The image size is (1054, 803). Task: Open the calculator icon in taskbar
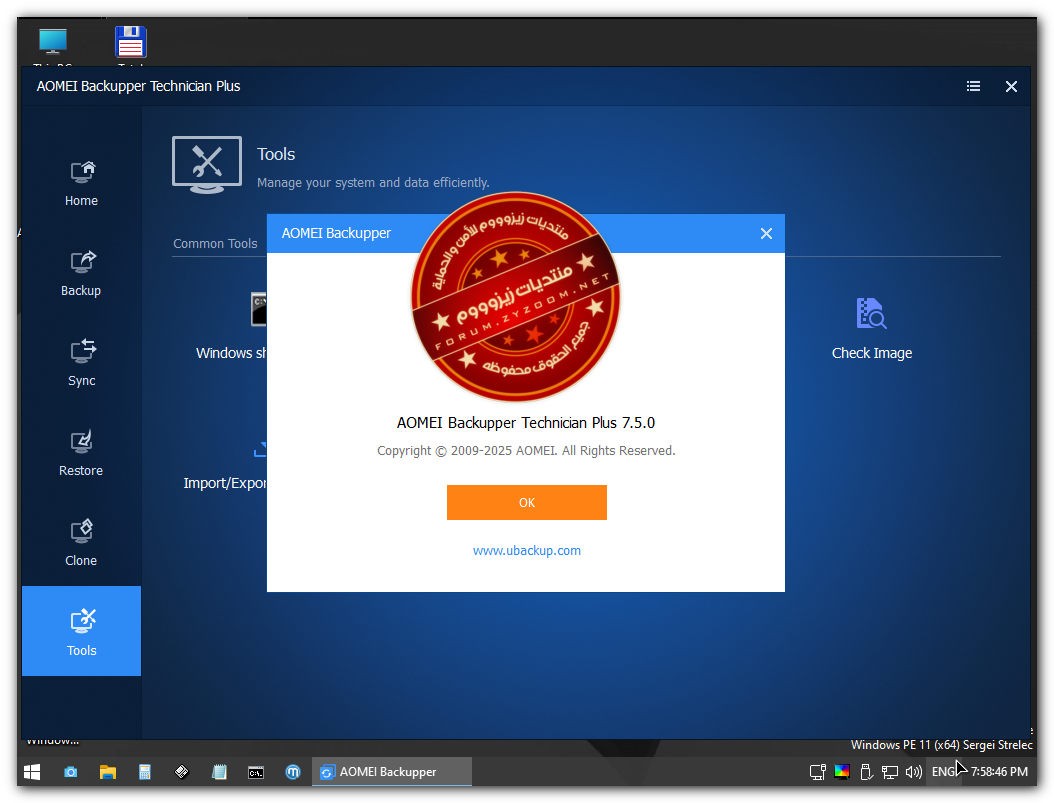145,772
